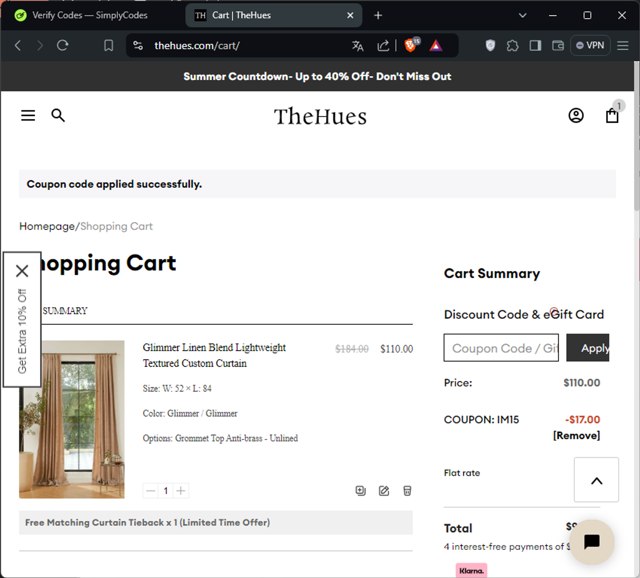The image size is (640, 578).
Task: Close the Get Extra 10% Off popup
Action: 22,271
